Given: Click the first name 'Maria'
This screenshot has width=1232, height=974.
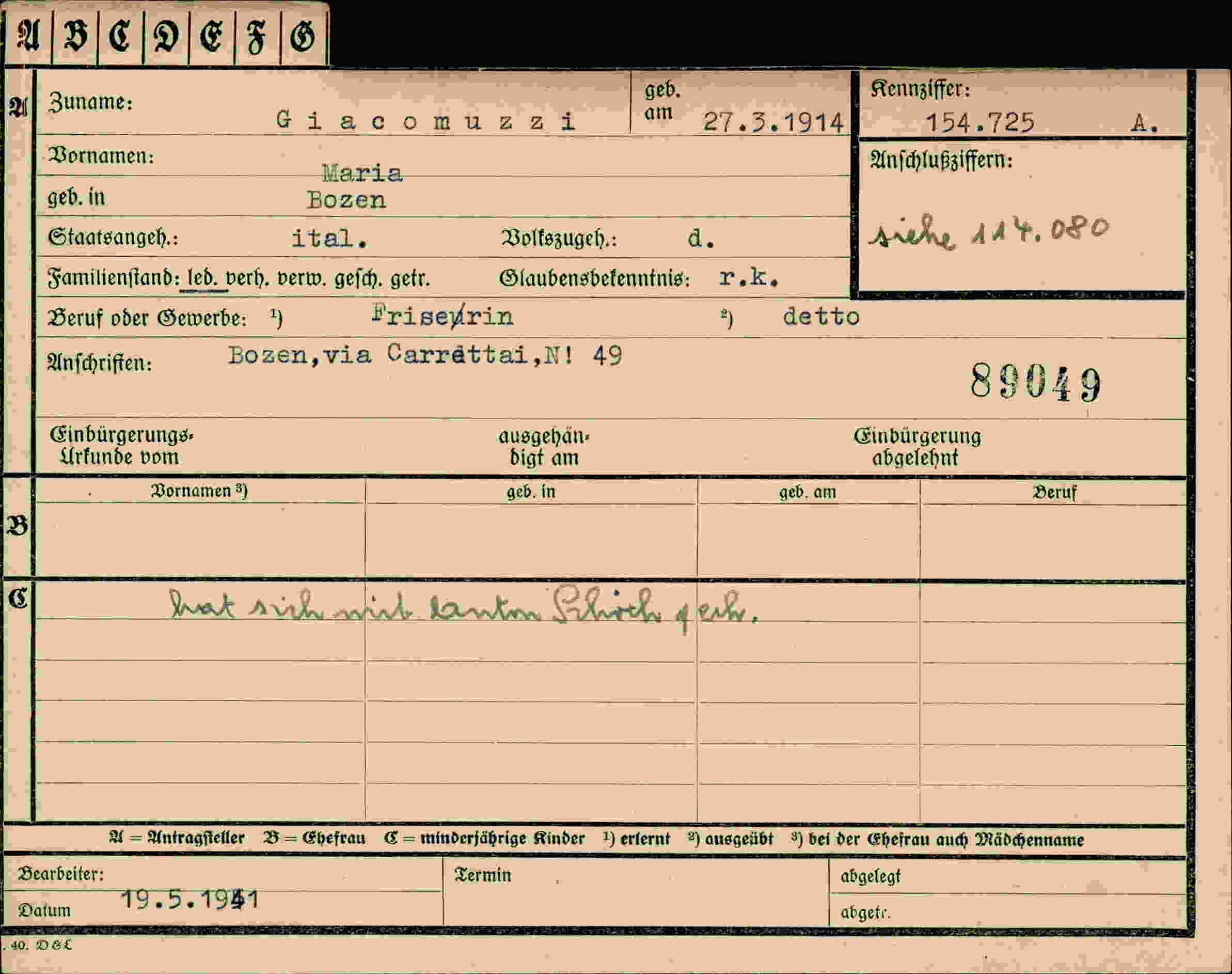Looking at the screenshot, I should (x=362, y=173).
